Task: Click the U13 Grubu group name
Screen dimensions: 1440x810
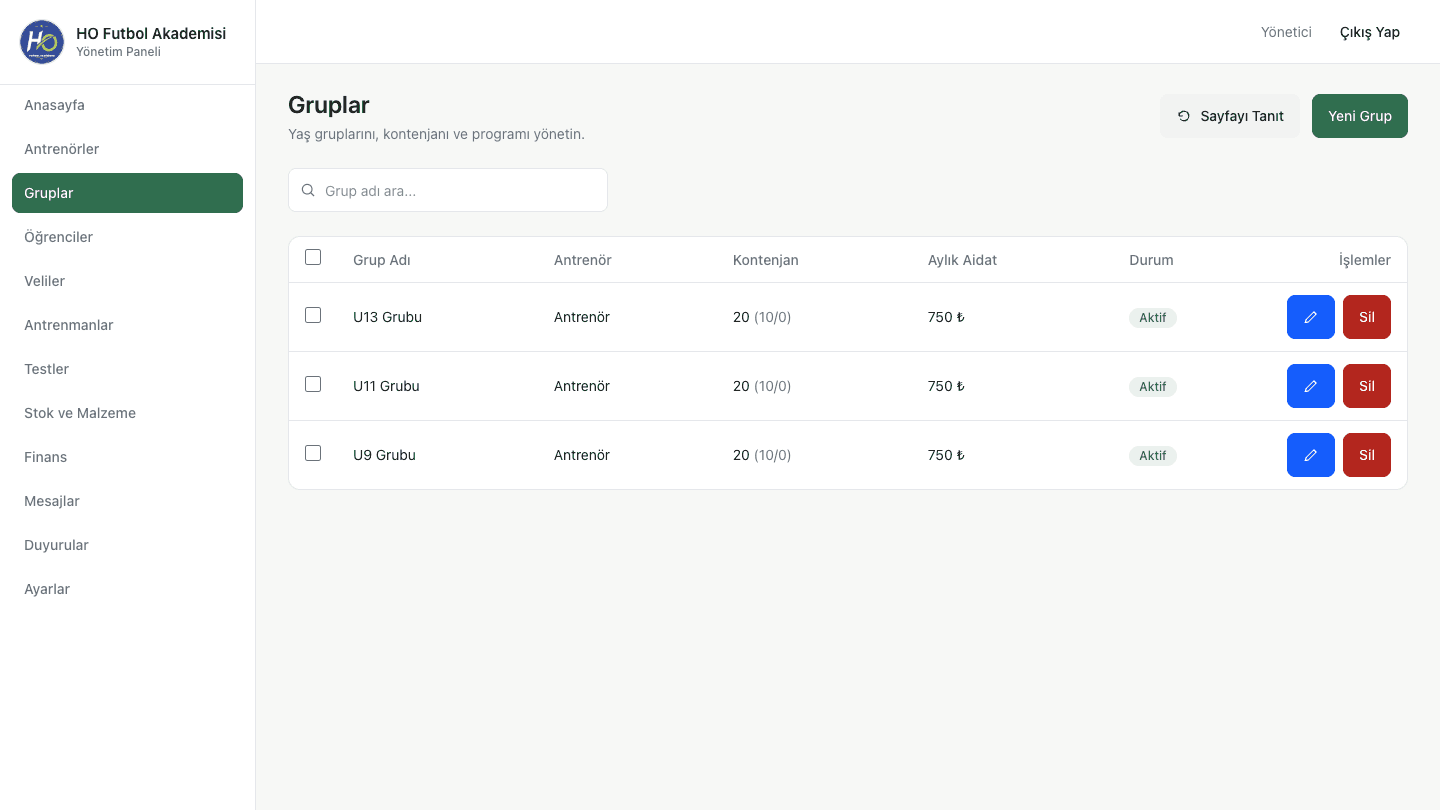Action: pos(387,317)
